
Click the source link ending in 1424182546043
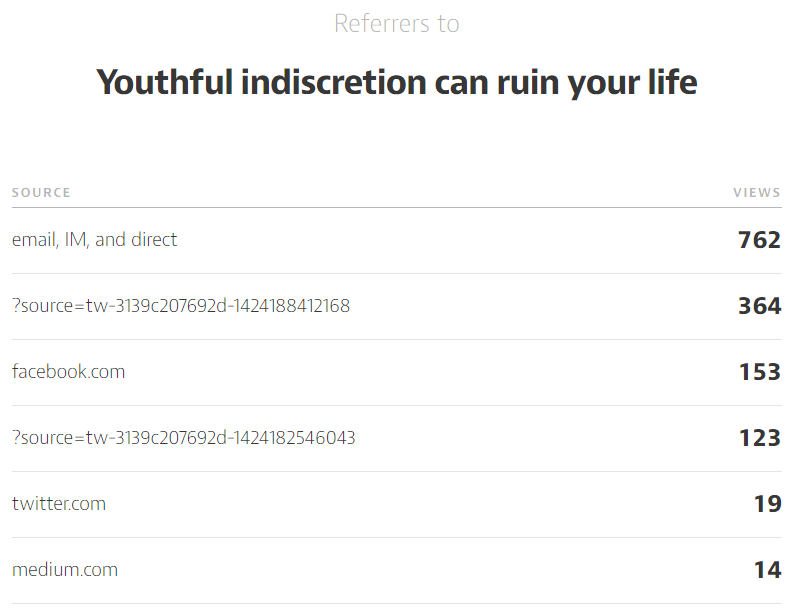[183, 438]
